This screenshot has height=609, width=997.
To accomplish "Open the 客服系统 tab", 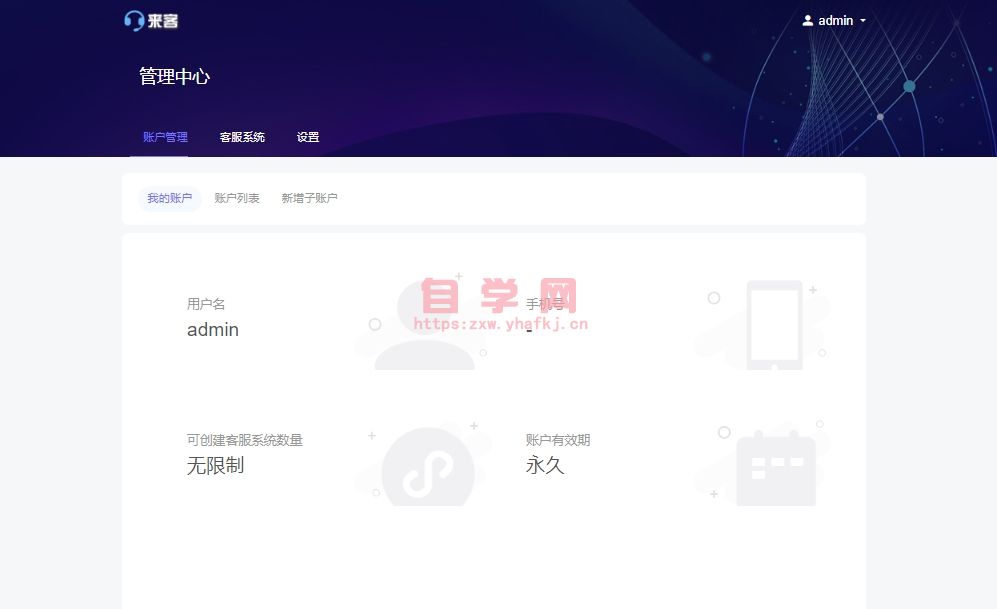I will tap(242, 137).
